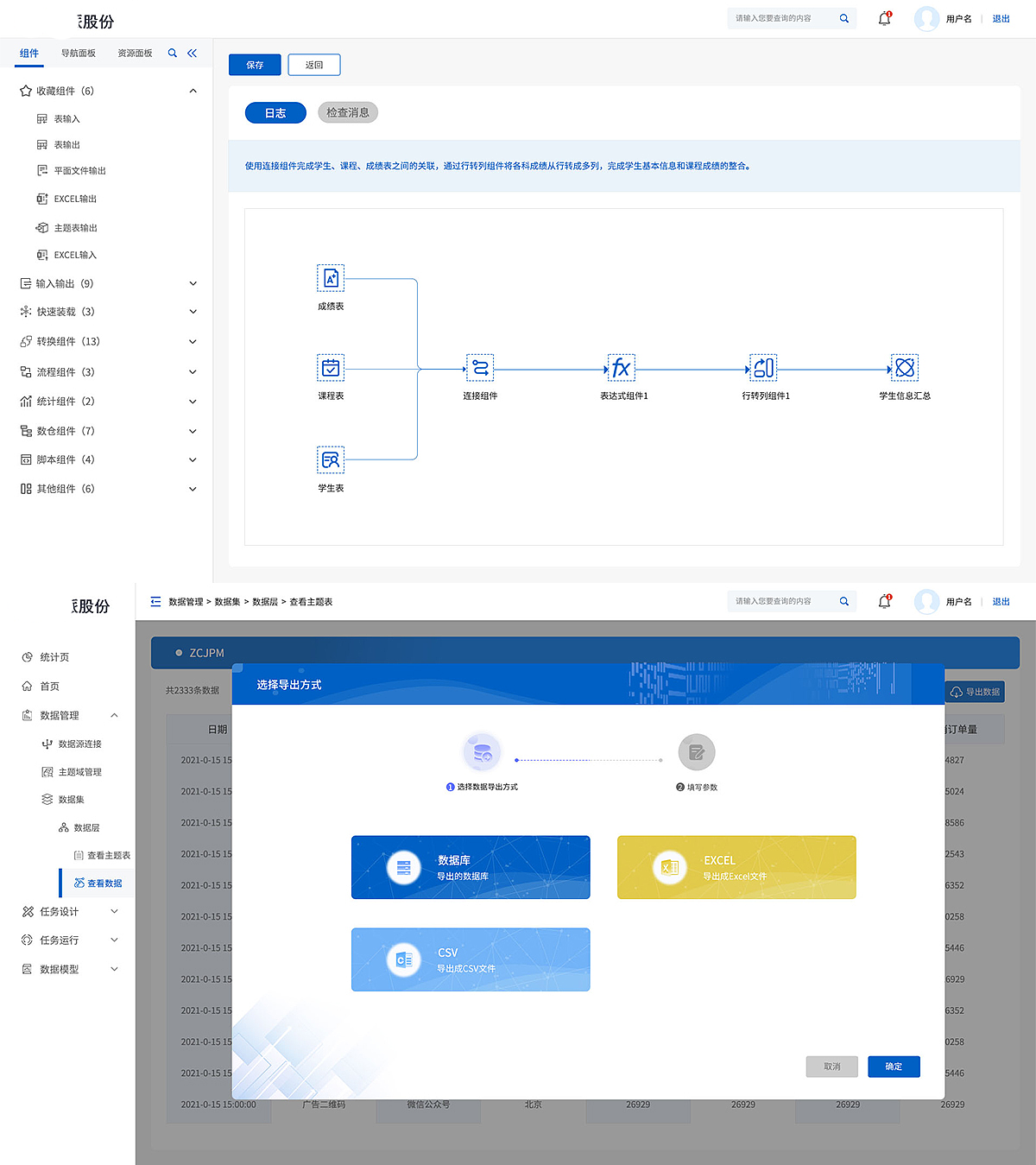
Task: Select the 表达式组件1 fx node
Action: 622,368
